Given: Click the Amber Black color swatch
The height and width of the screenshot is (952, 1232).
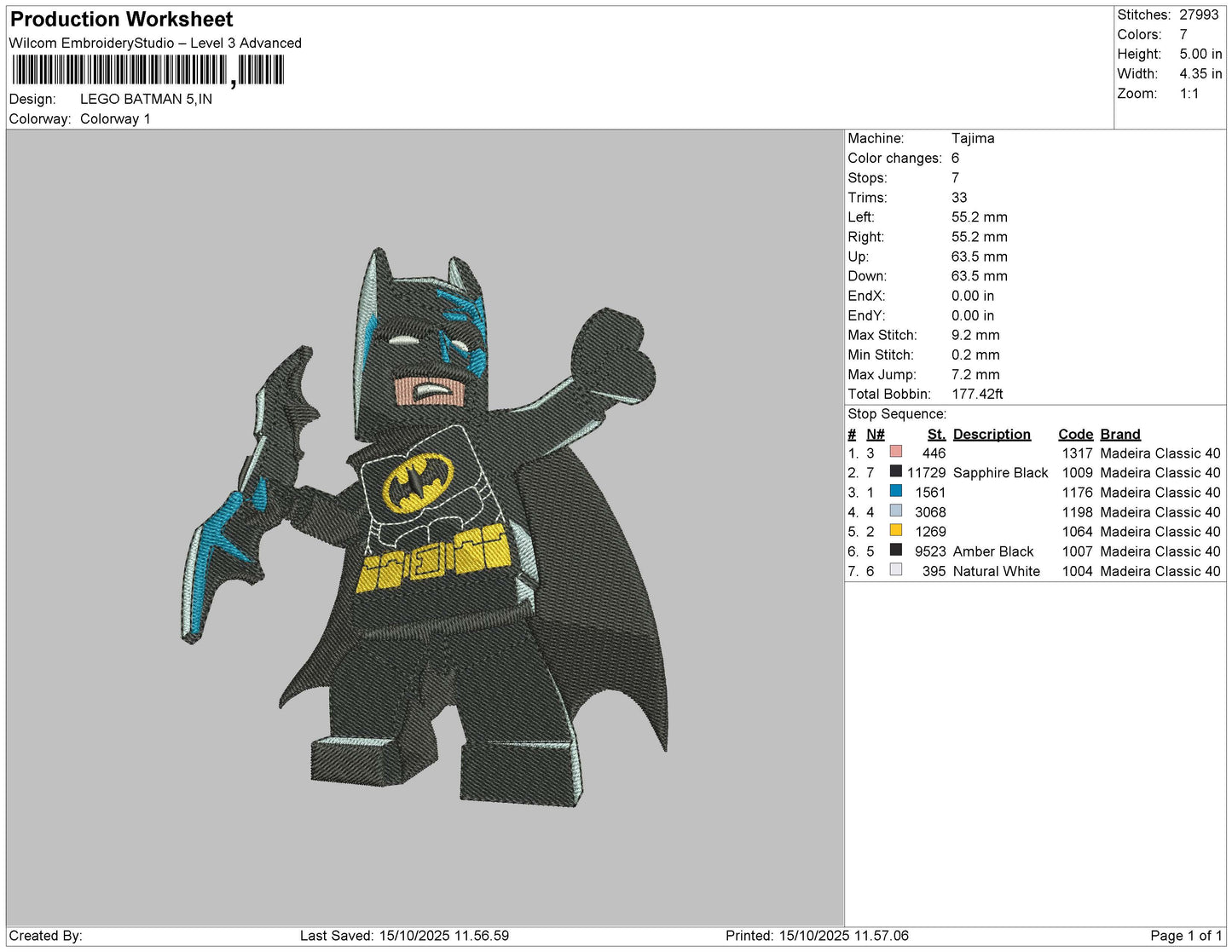Looking at the screenshot, I should click(895, 550).
